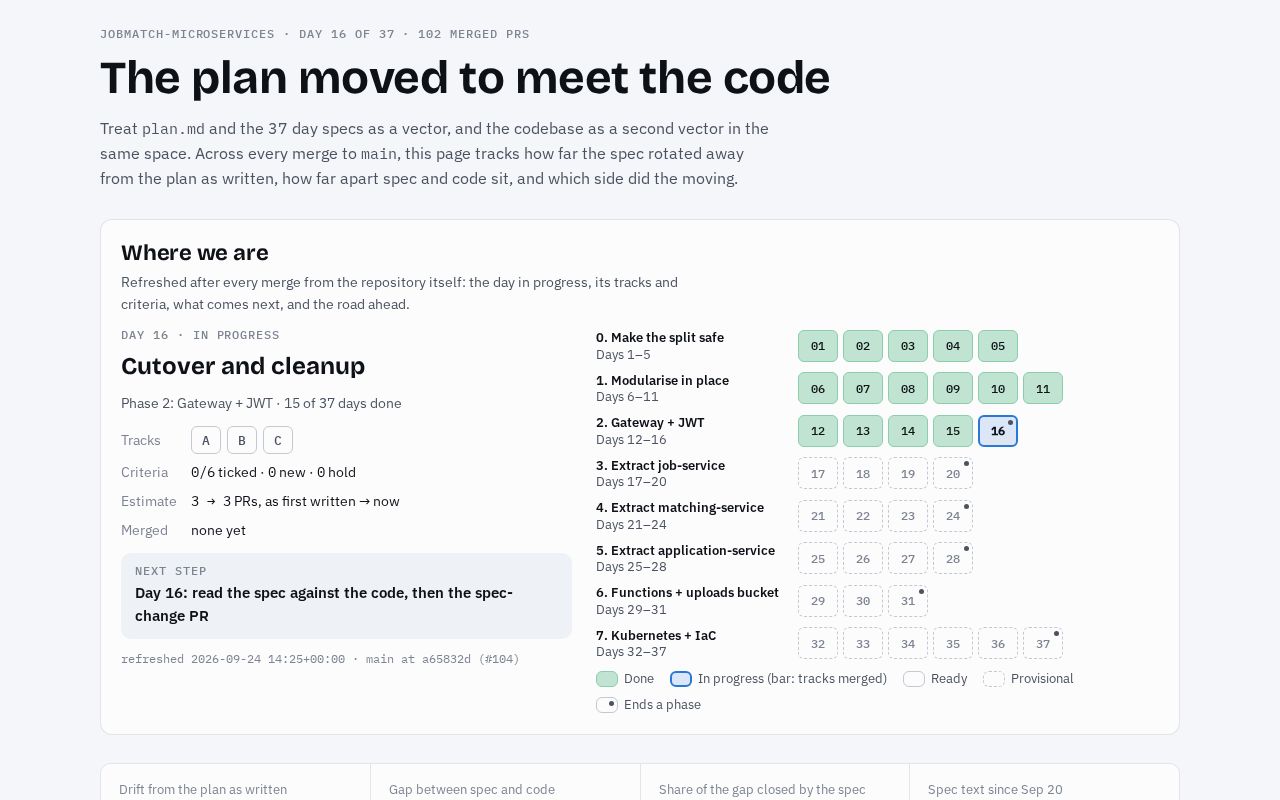Select Track B chip
Image resolution: width=1280 pixels, height=800 pixels.
pyautogui.click(x=242, y=440)
